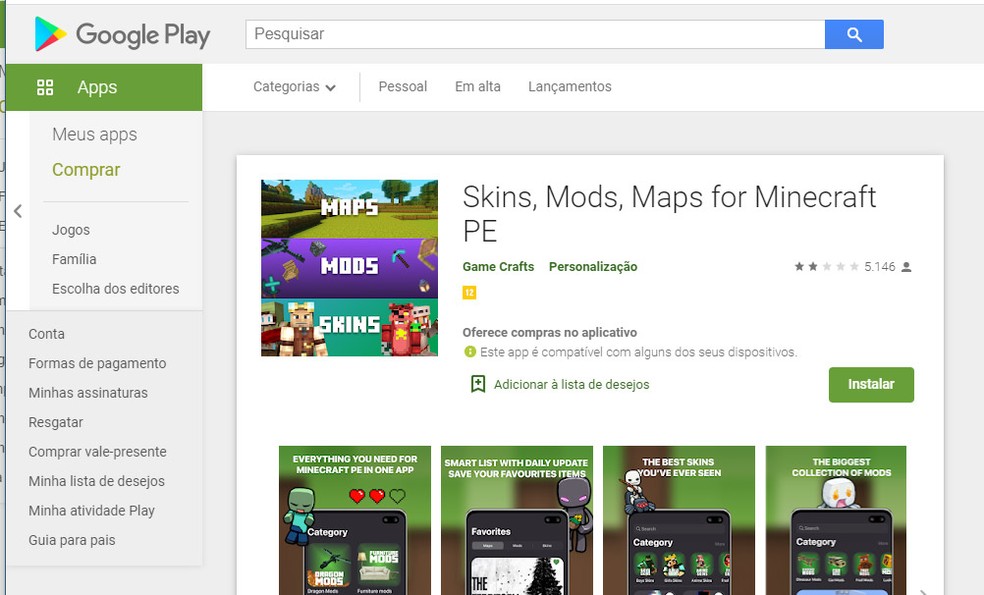984x595 pixels.
Task: Click the Resgatar link
Action: [x=55, y=422]
